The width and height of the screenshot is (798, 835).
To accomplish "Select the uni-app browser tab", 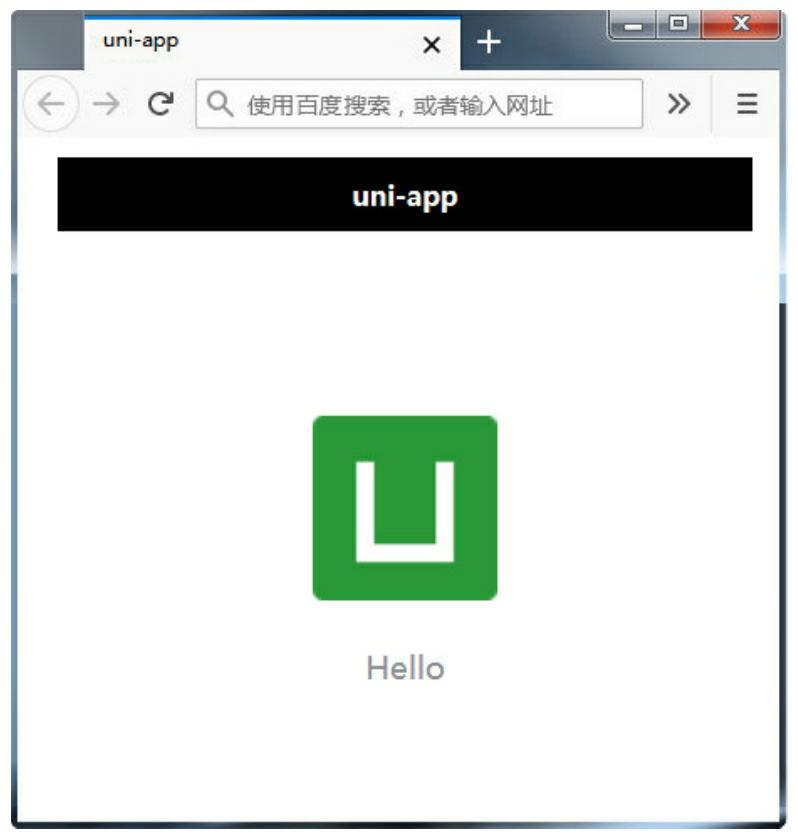I will (272, 44).
